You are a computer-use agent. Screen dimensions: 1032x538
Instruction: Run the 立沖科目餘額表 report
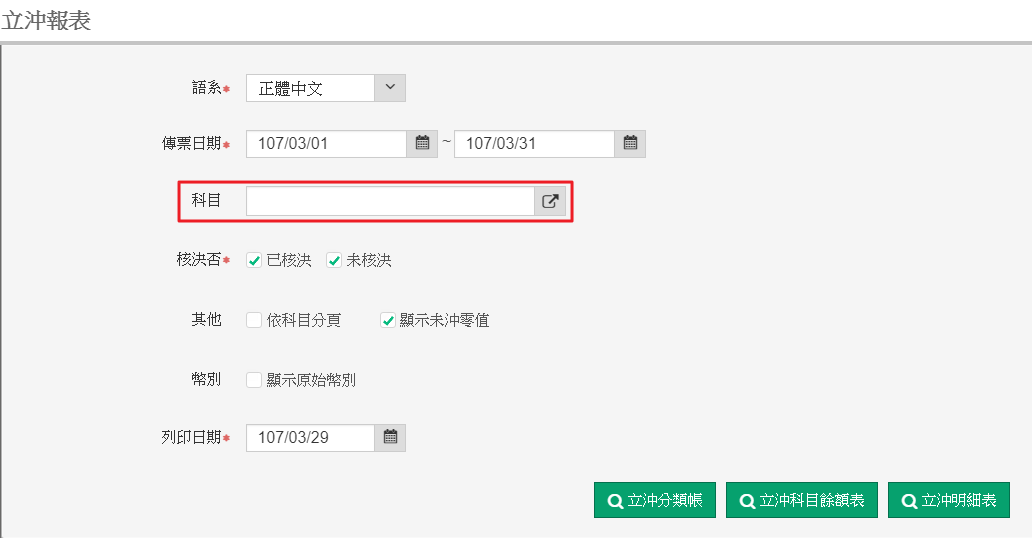tap(802, 501)
